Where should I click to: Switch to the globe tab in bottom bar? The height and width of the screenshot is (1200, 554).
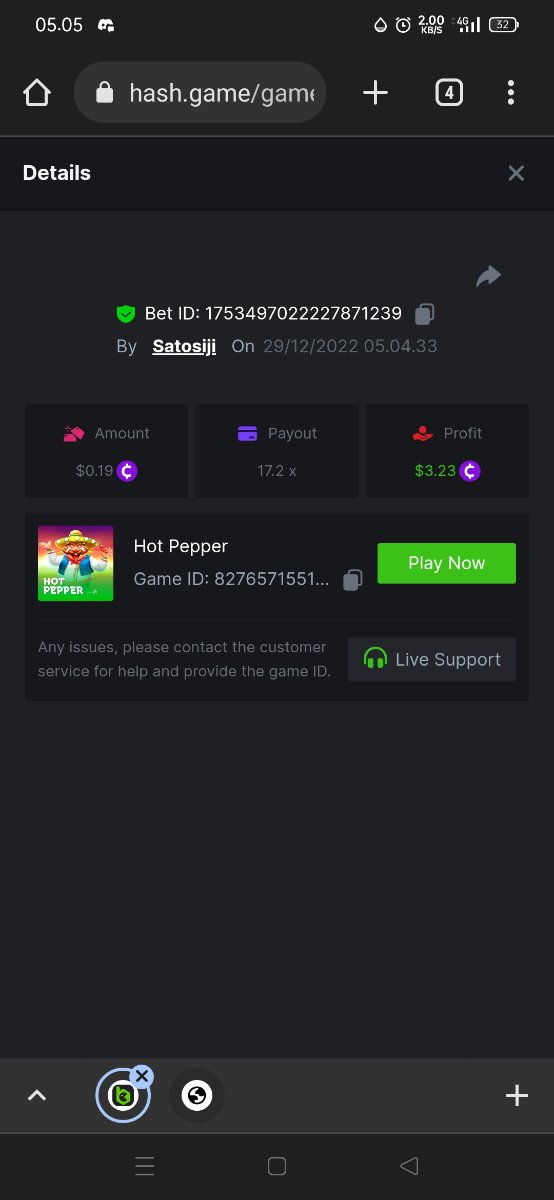tap(197, 1097)
